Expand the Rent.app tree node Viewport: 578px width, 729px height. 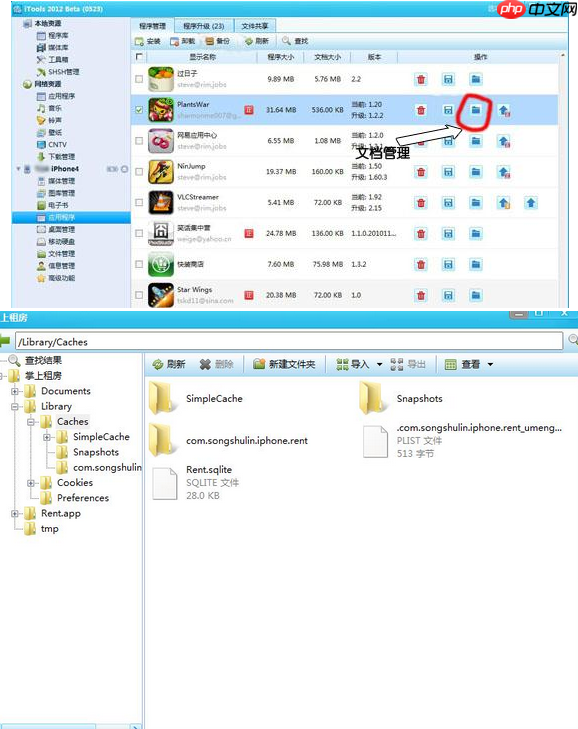tap(15, 514)
